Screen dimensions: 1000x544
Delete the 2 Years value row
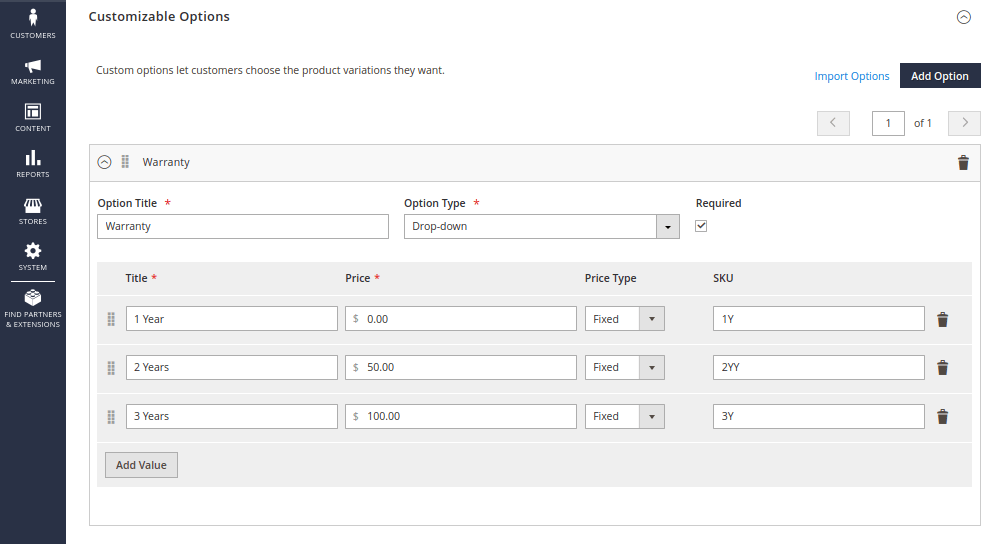coord(942,368)
